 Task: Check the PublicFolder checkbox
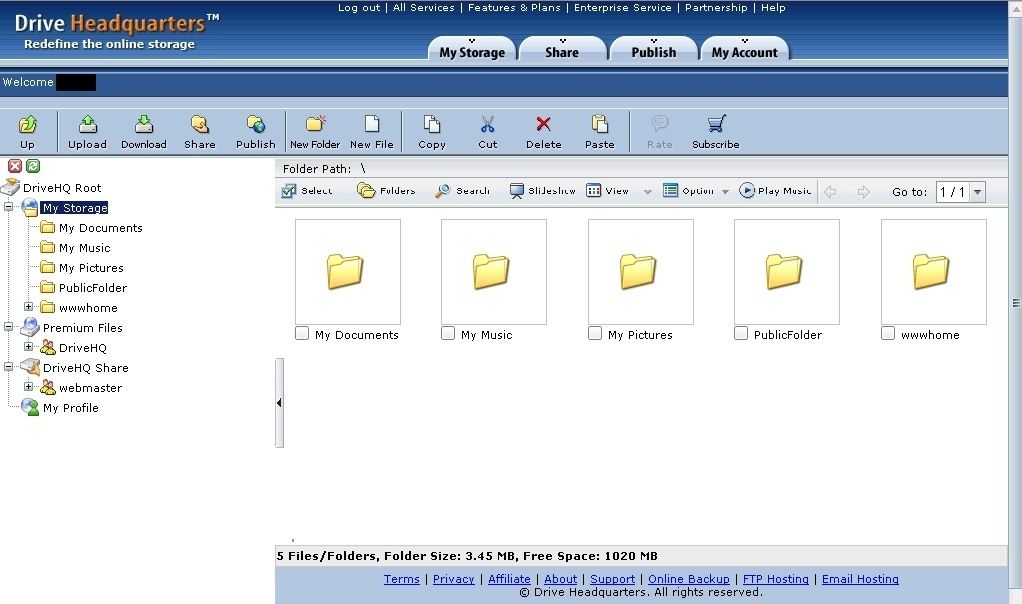coord(740,334)
